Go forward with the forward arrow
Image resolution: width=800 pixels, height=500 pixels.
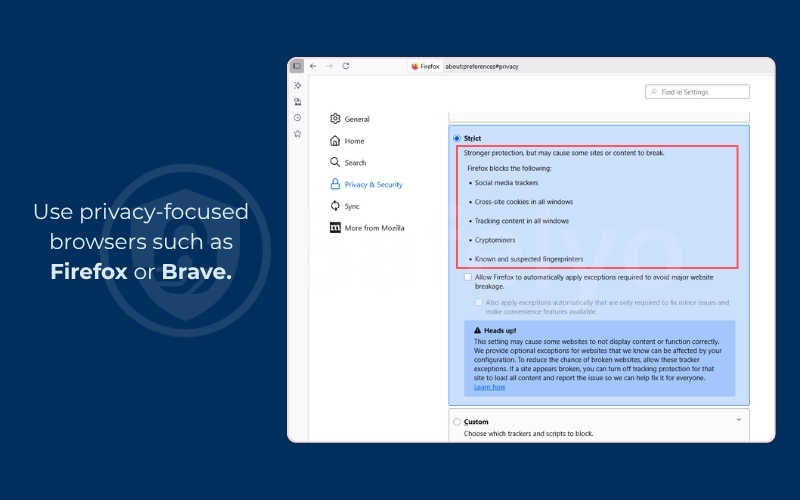tap(330, 66)
